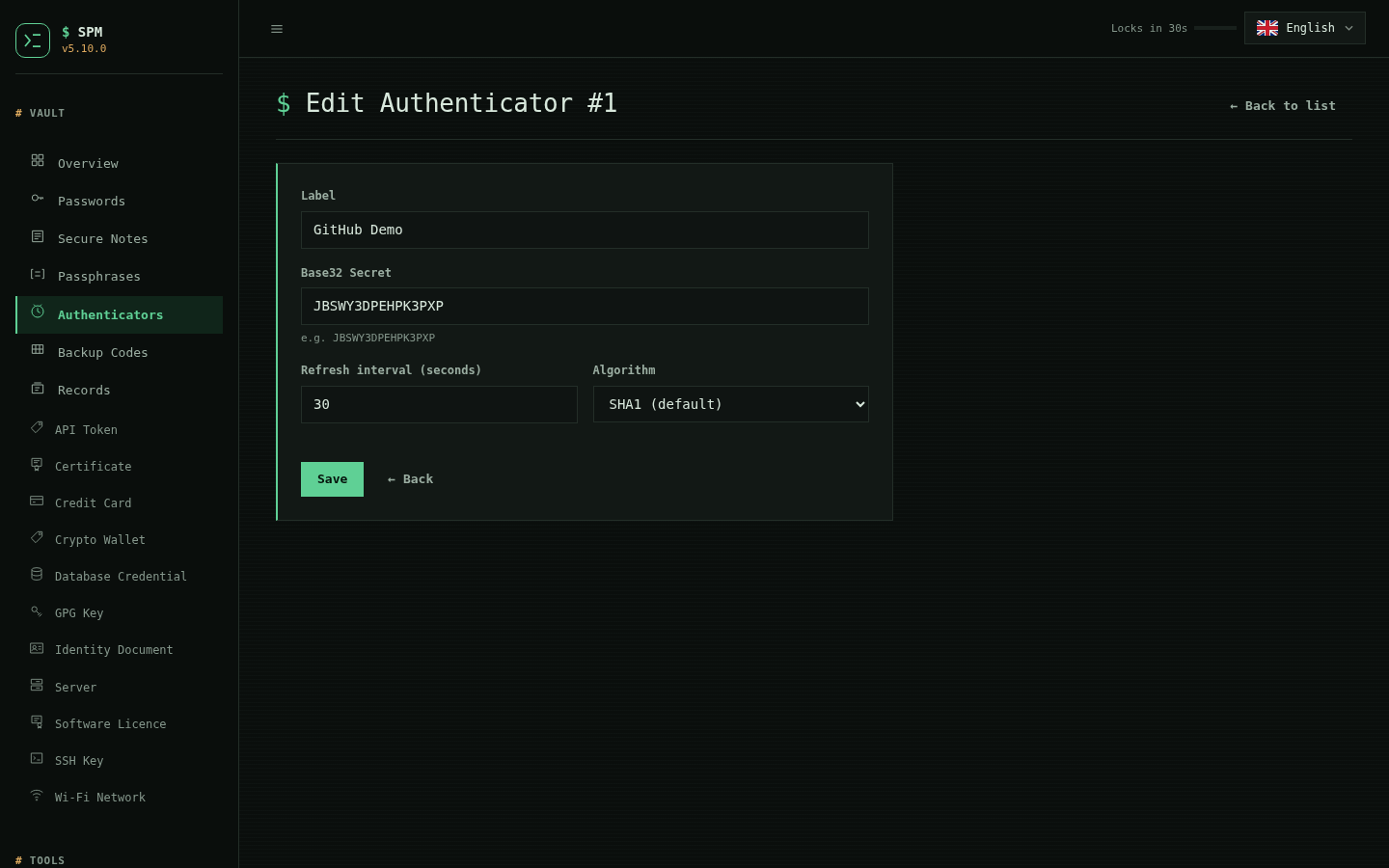Screen dimensions: 1389x868
Task: Click the "e.g. JBSWY3DPEHPK3PXP" hint text
Action: click(368, 339)
